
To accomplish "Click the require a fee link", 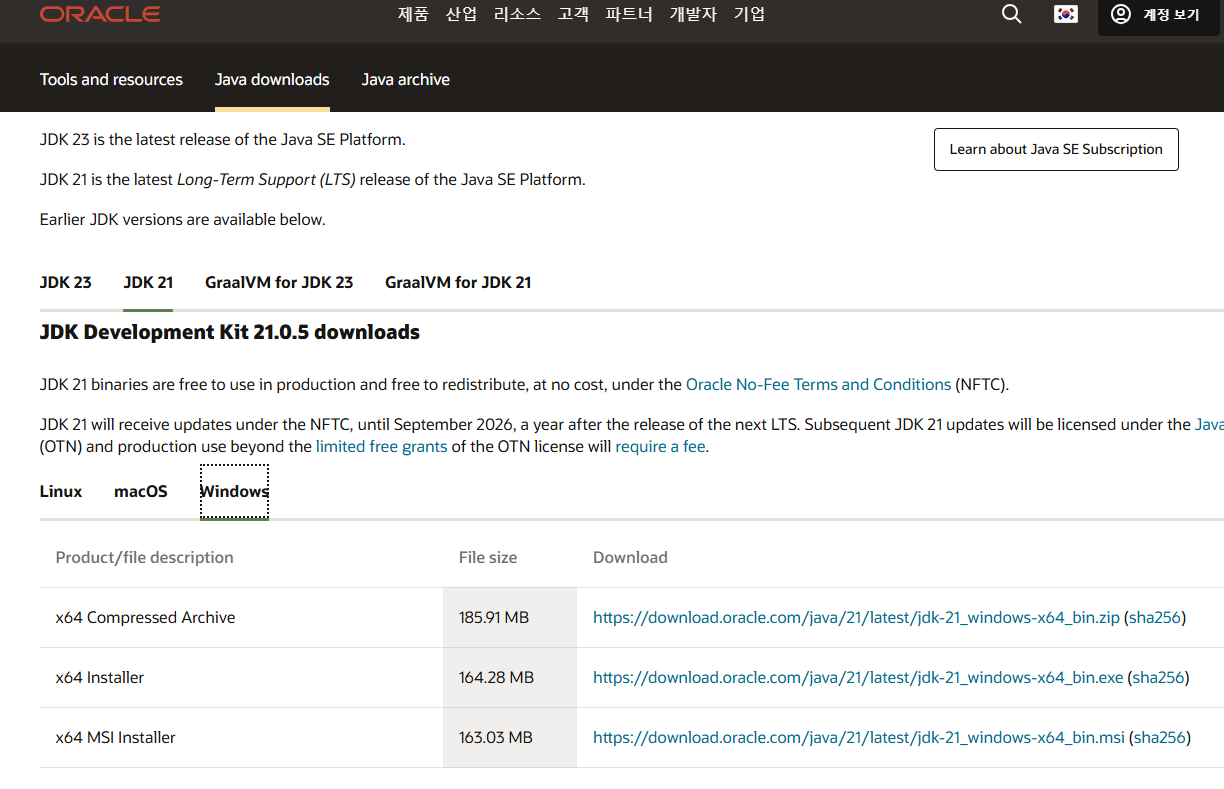I will pos(660,446).
